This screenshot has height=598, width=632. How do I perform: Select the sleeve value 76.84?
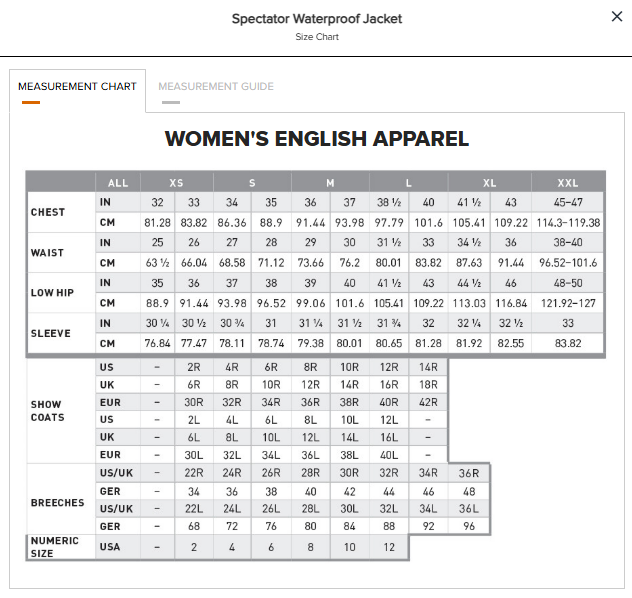point(157,343)
